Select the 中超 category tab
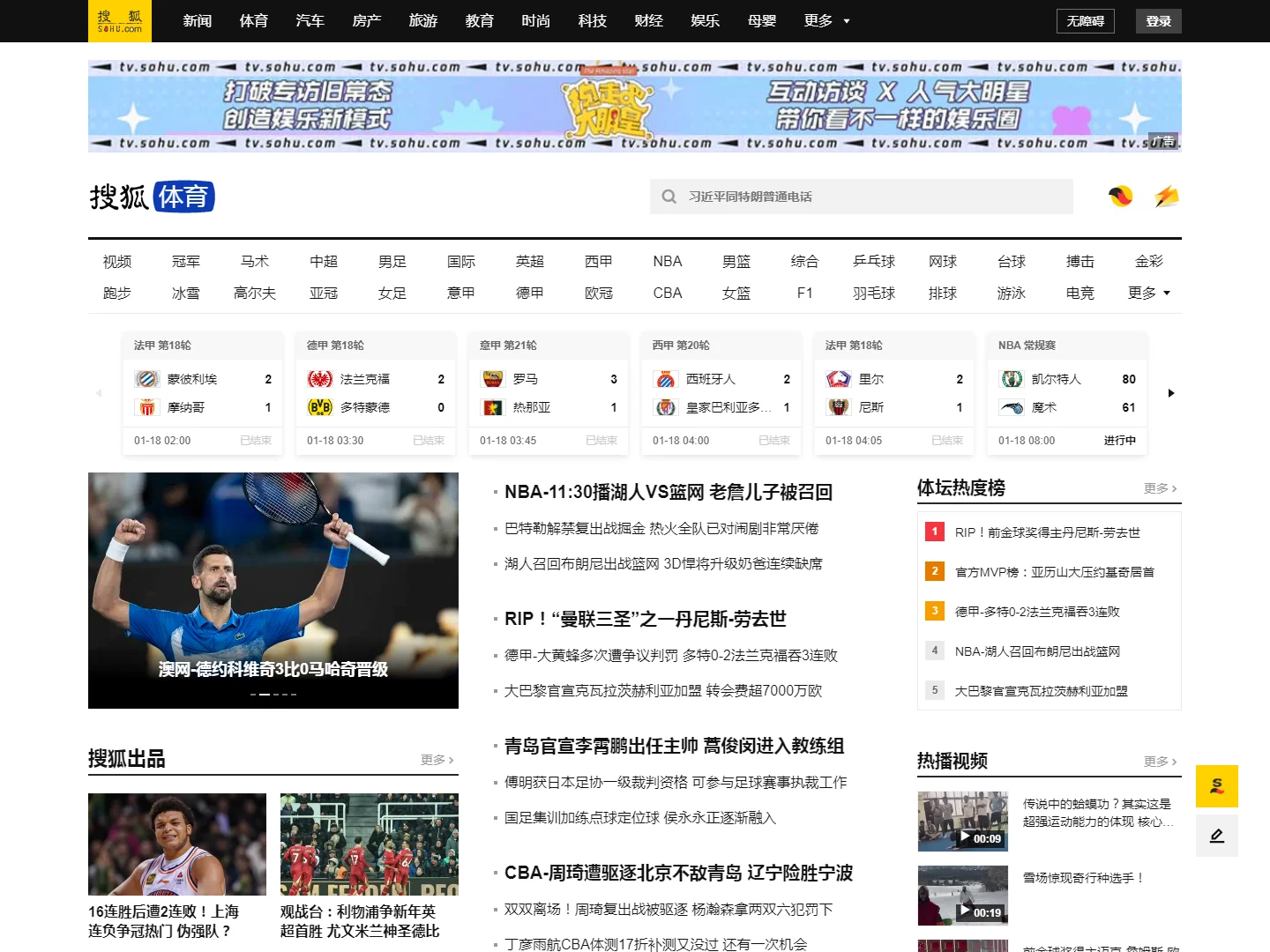The width and height of the screenshot is (1270, 952). click(x=324, y=261)
